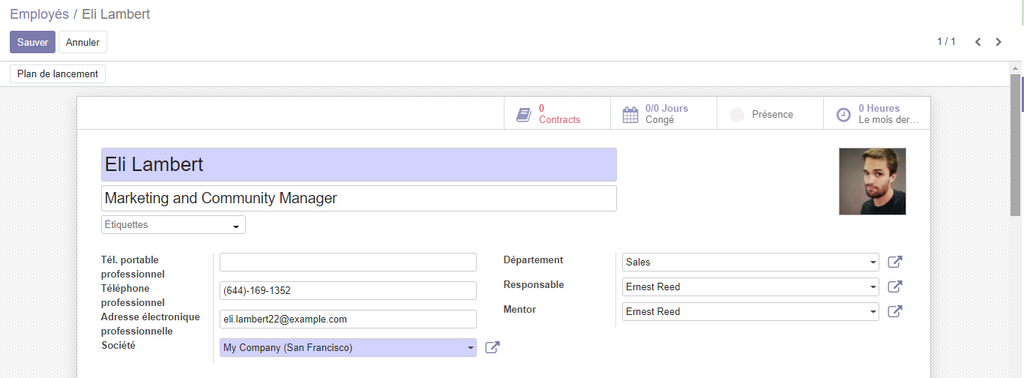Go to Employés breadcrumb link
Screen dimensions: 1024x378
[39, 14]
